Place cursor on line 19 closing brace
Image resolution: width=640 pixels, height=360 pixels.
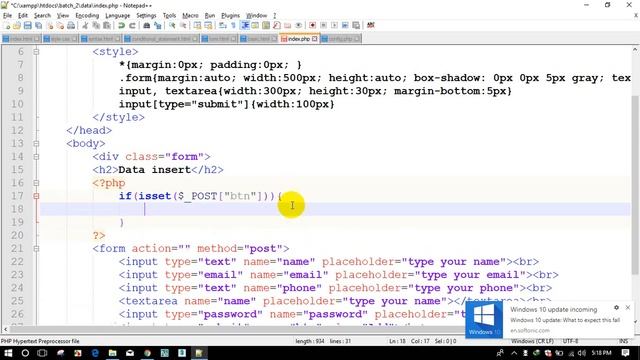122,222
